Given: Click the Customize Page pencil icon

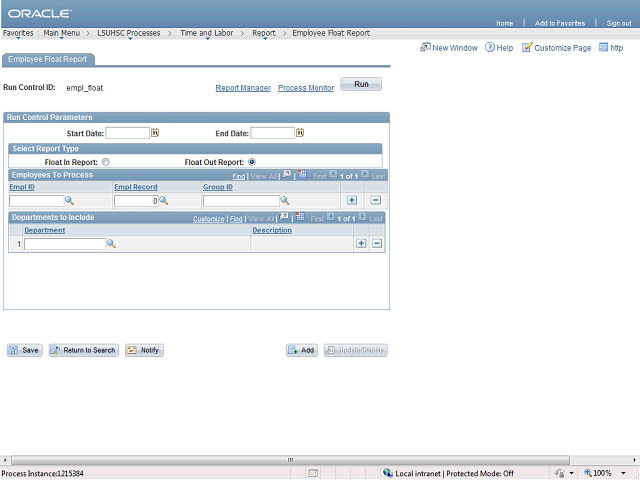Looking at the screenshot, I should pyautogui.click(x=527, y=47).
